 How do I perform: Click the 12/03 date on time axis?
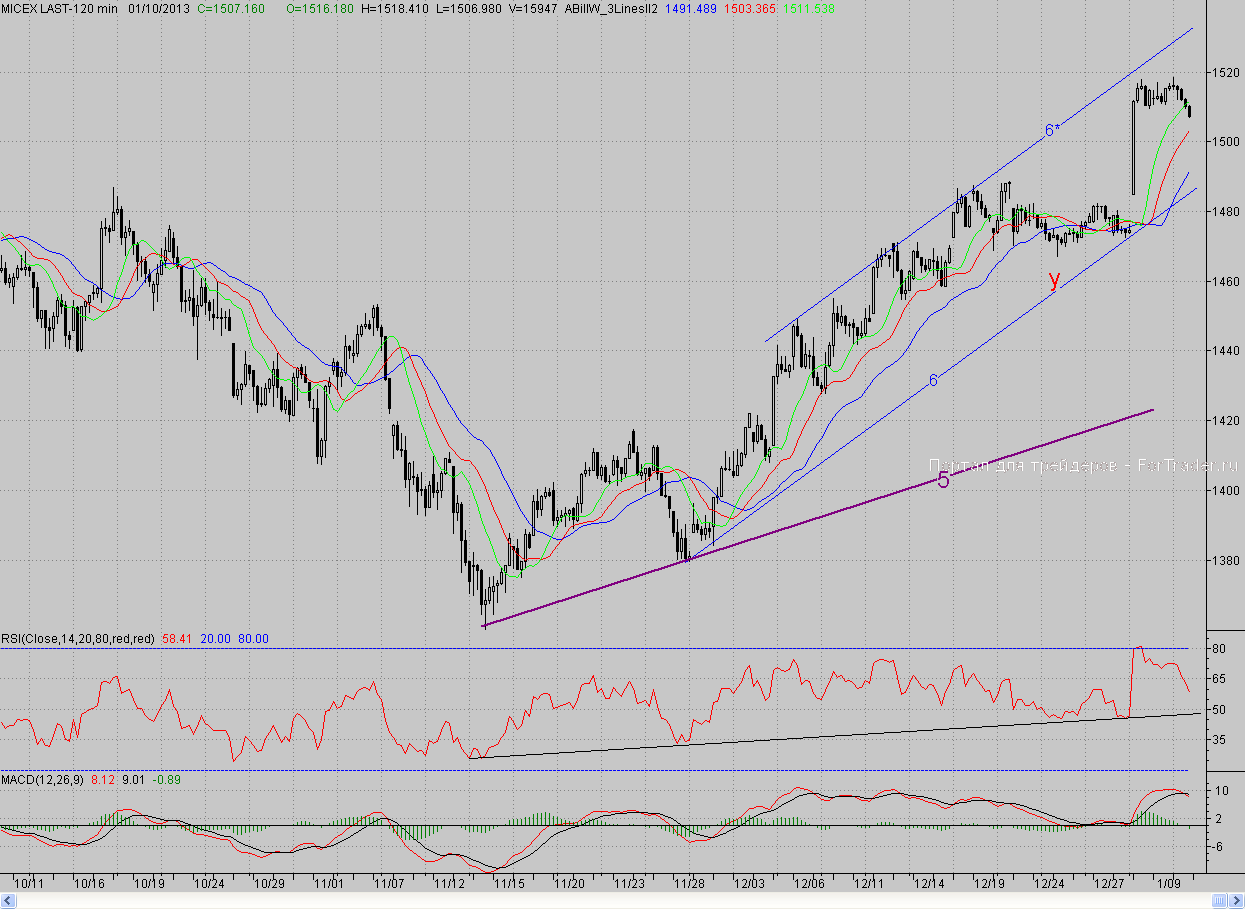[x=749, y=884]
